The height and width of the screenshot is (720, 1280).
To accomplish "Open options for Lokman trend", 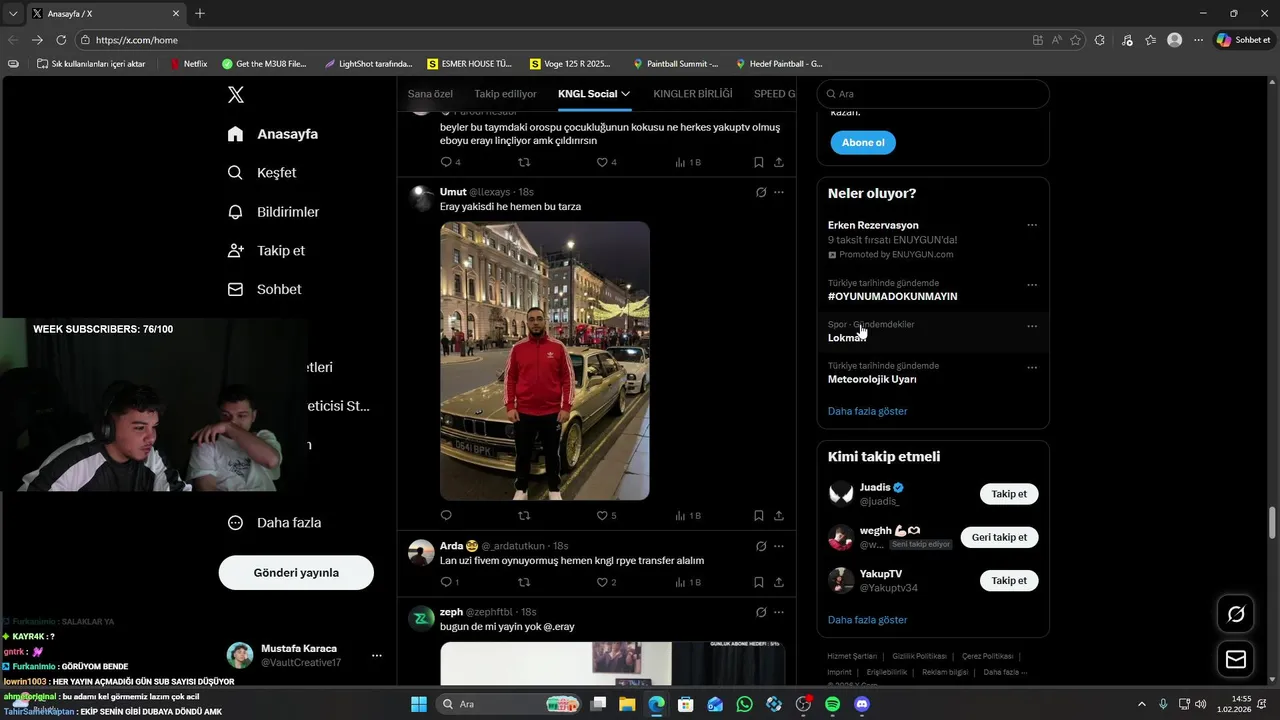I will (1032, 326).
